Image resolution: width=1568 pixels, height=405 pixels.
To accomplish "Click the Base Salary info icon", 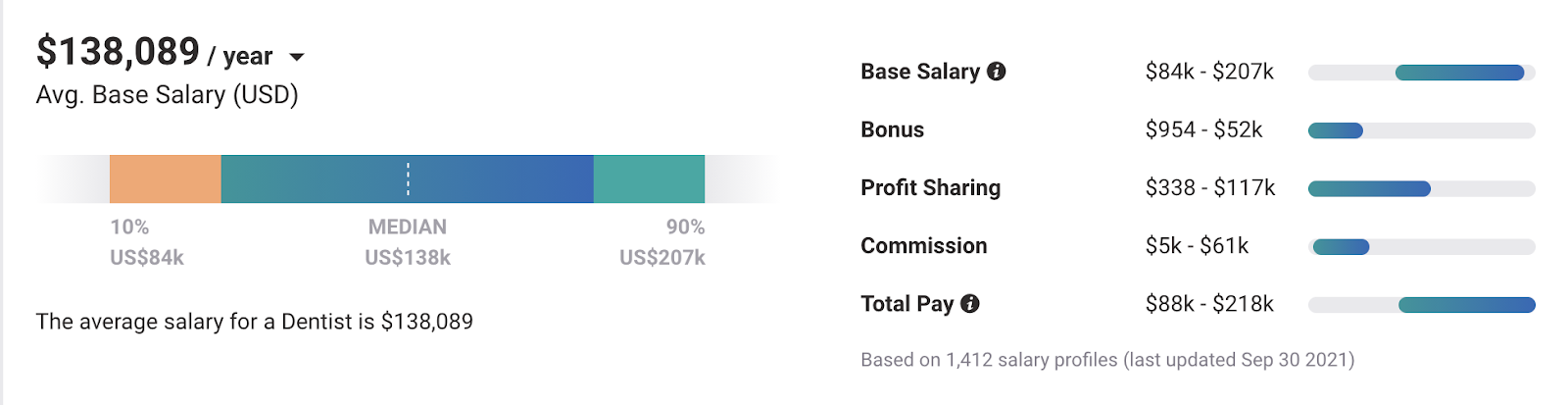I will click(x=997, y=72).
